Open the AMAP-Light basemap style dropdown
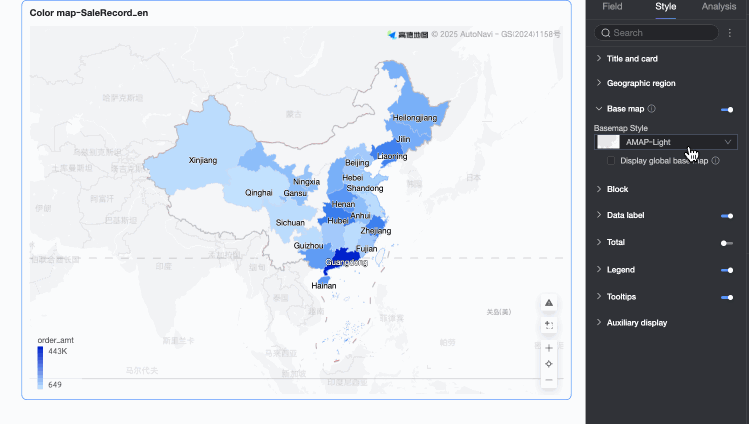 click(666, 142)
